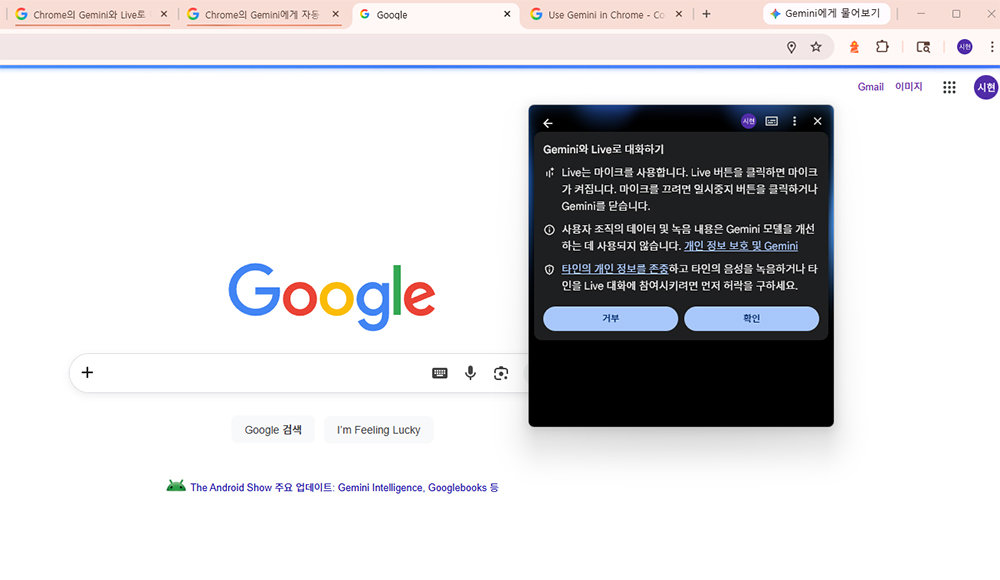Open a new tab with plus button
The image size is (1000, 580).
pos(706,14)
